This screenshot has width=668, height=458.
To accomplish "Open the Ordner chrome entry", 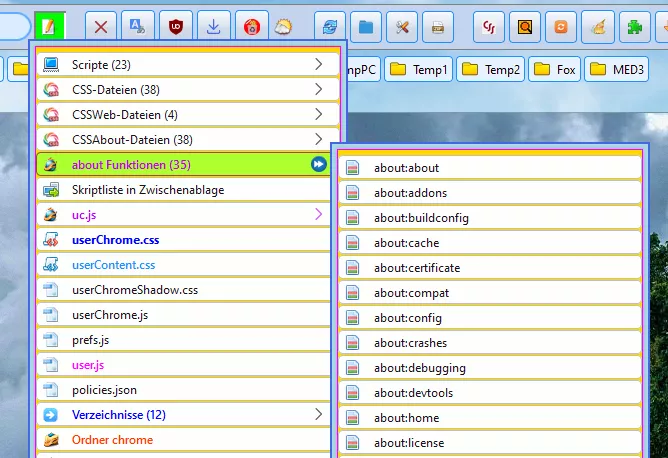I will click(x=184, y=440).
